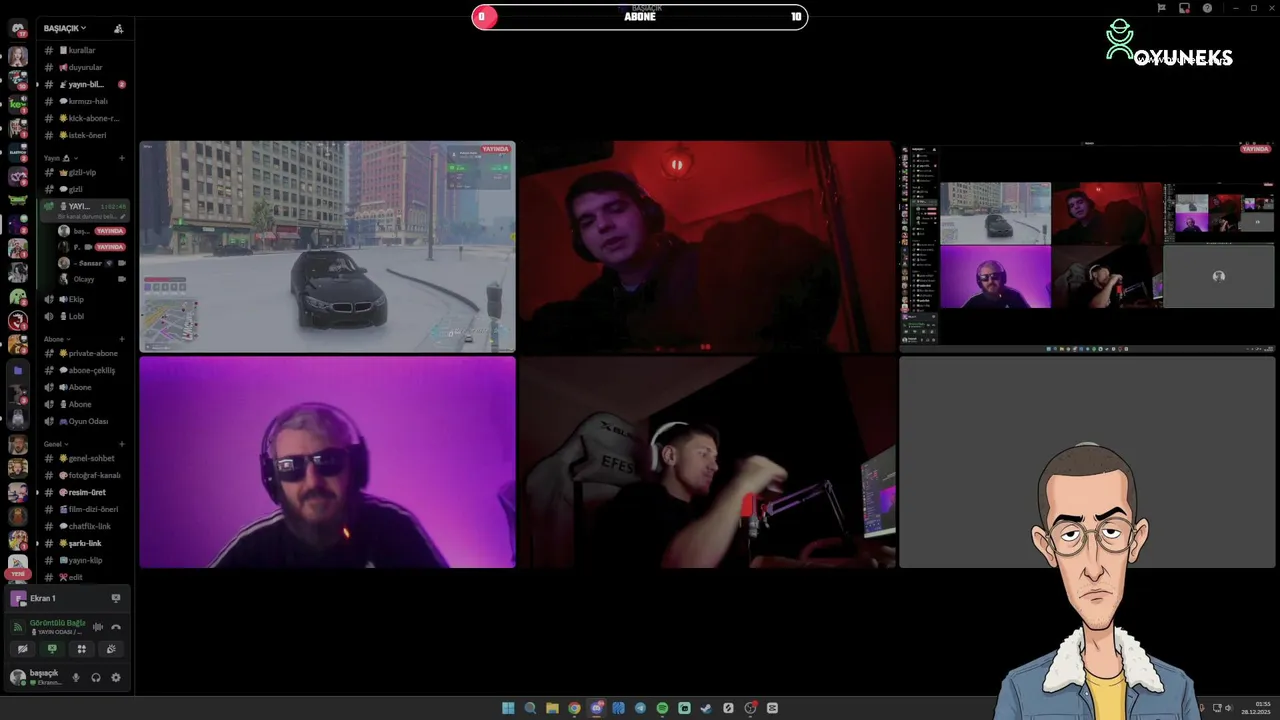
Task: Open the yayın-bil... channel with unread badge
Action: [x=83, y=84]
